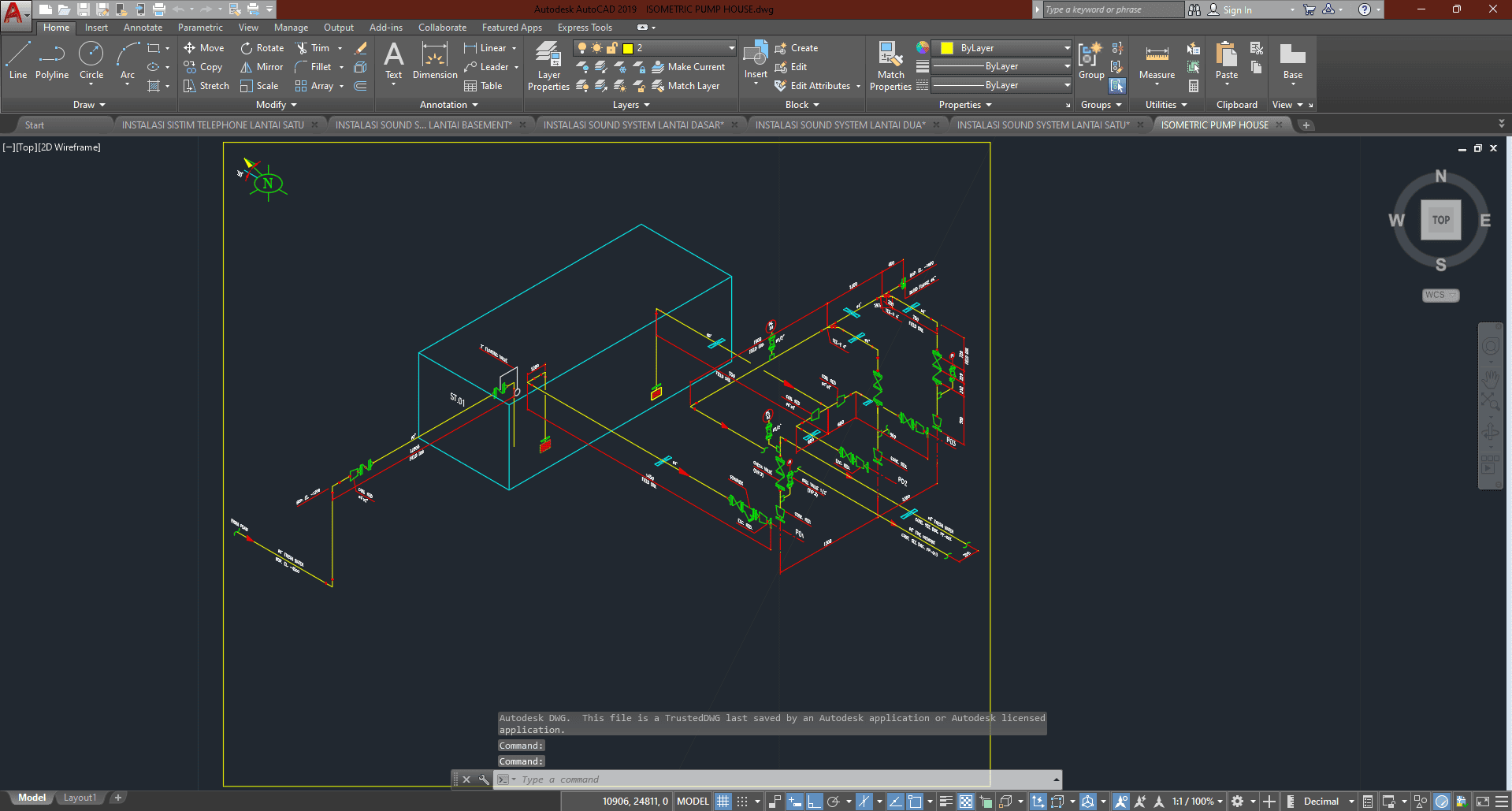Screen dimensions: 1512x811
Task: Select the Circle tool
Action: pyautogui.click(x=91, y=61)
